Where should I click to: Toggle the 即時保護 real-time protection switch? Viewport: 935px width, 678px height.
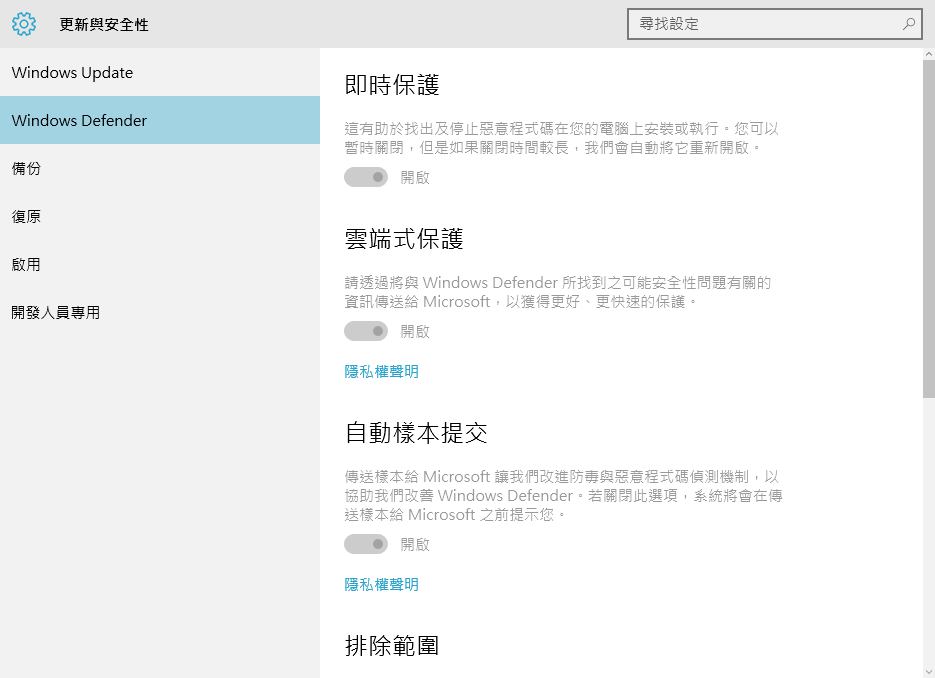(366, 177)
